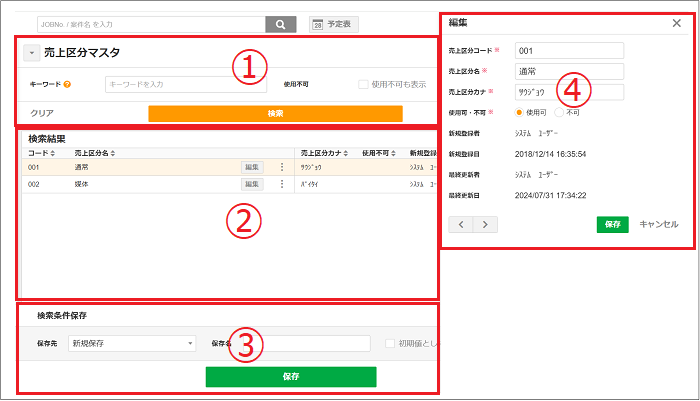Click 編集 button for 媒体 row
This screenshot has width=700, height=401.
click(253, 185)
